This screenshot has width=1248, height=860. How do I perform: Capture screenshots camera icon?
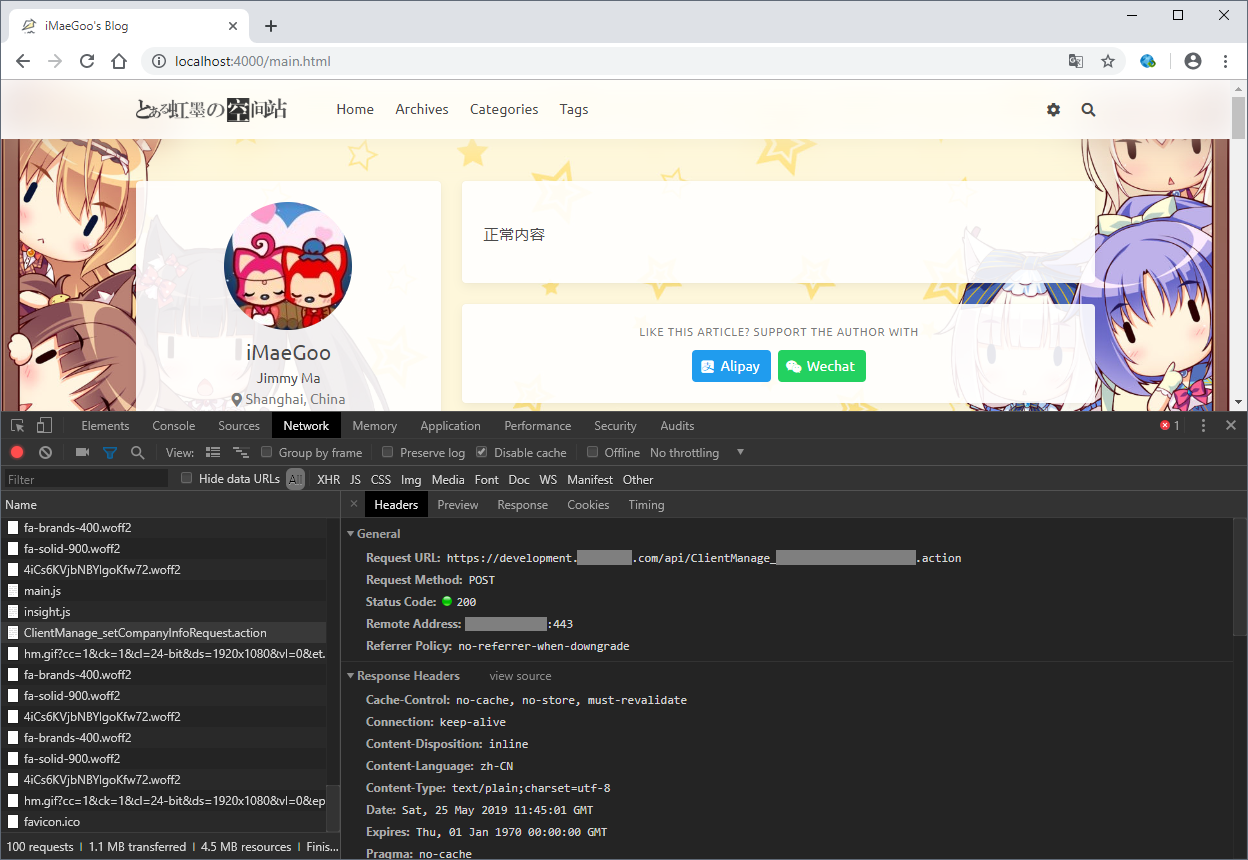[x=82, y=452]
